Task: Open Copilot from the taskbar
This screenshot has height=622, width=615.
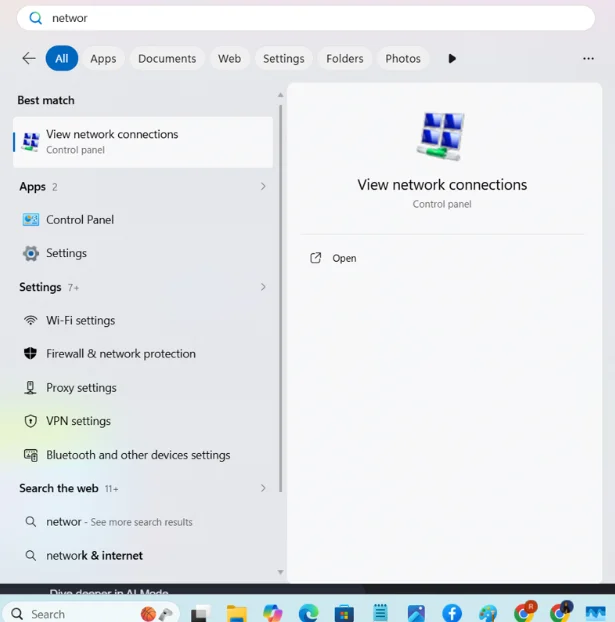Action: tap(273, 614)
